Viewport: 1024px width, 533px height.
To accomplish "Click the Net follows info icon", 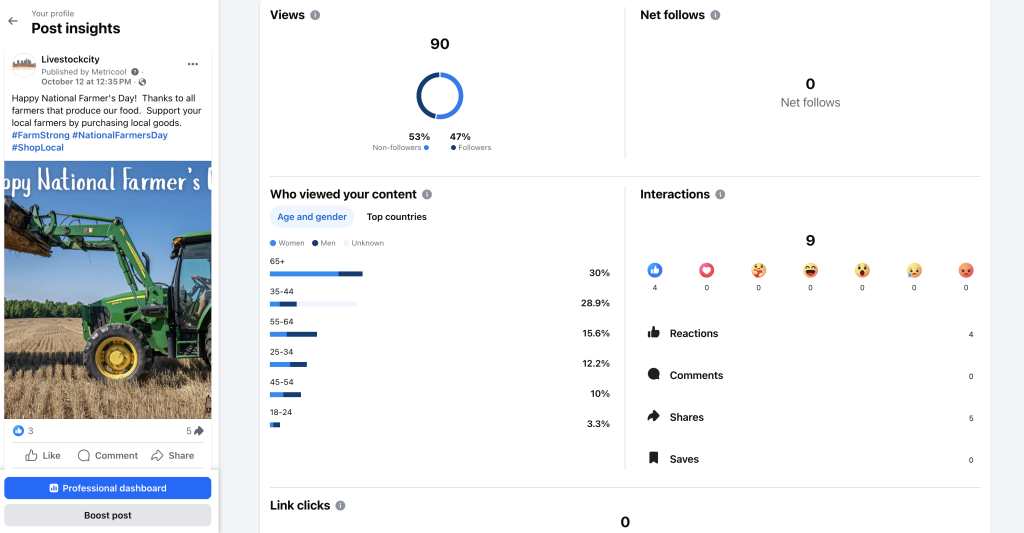I will coord(715,15).
